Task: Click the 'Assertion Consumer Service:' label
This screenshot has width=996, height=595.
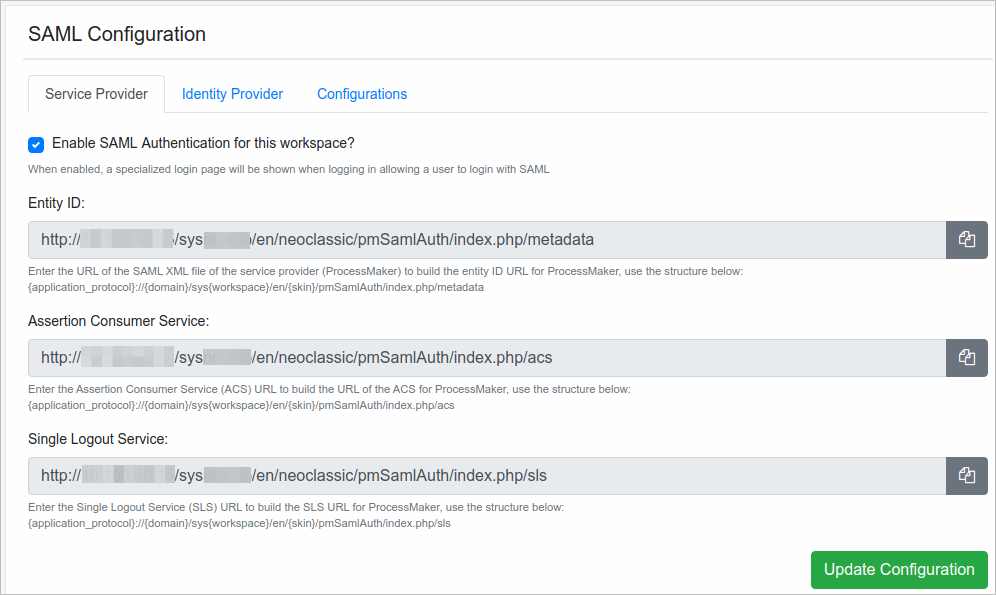Action: click(x=118, y=321)
